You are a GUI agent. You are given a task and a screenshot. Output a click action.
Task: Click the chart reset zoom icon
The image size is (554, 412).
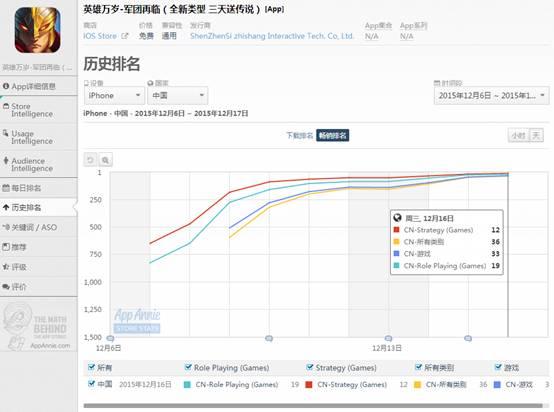(x=90, y=160)
